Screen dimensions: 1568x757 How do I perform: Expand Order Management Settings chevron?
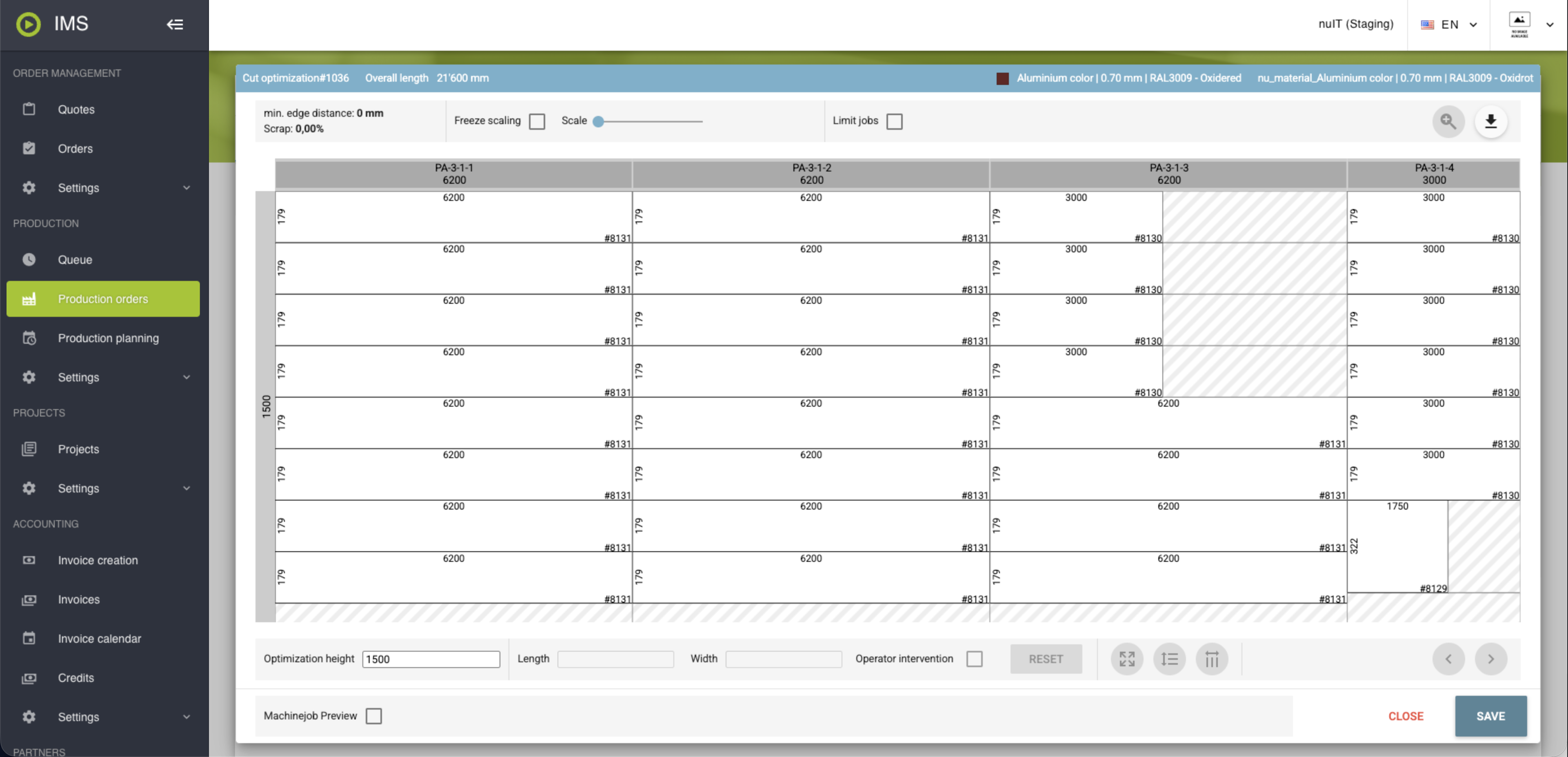187,187
